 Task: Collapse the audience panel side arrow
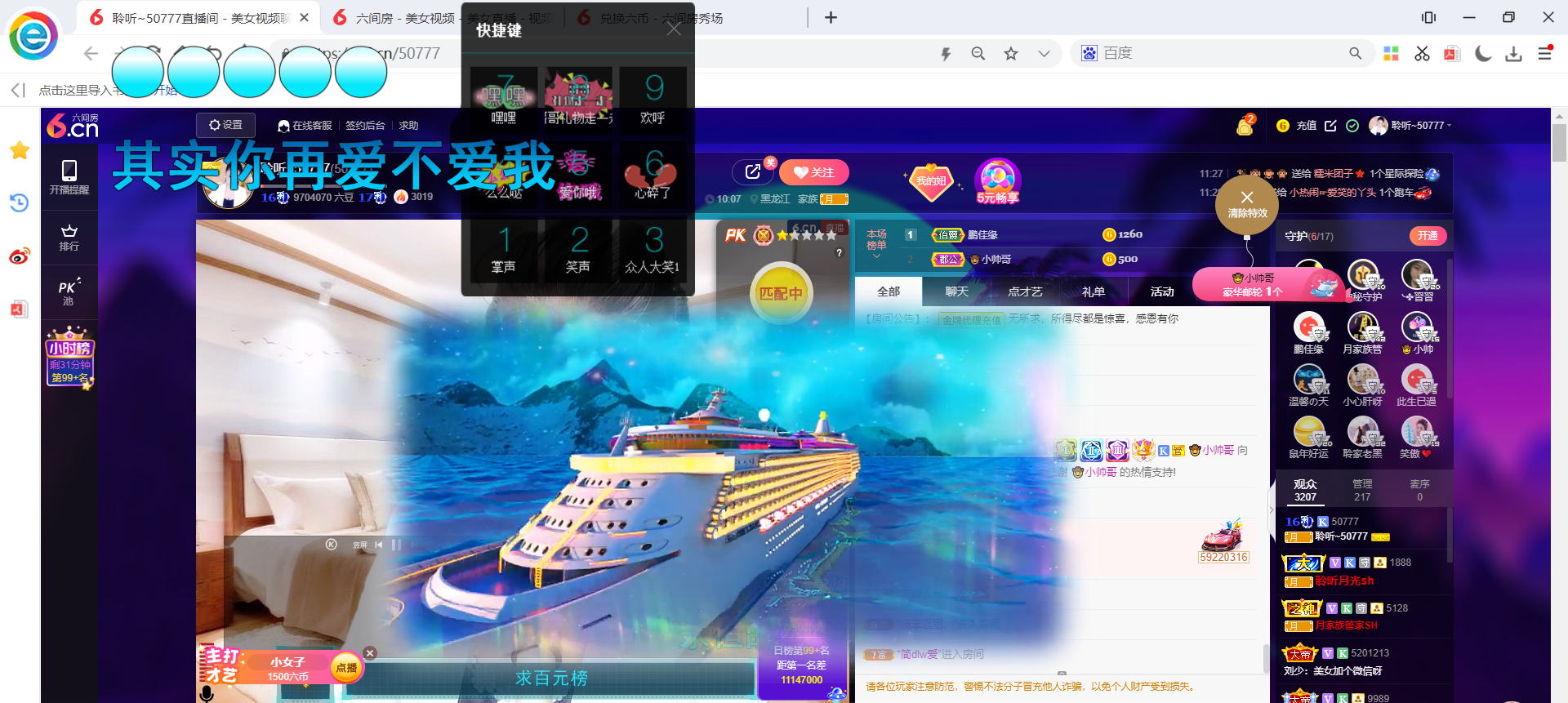1271,509
